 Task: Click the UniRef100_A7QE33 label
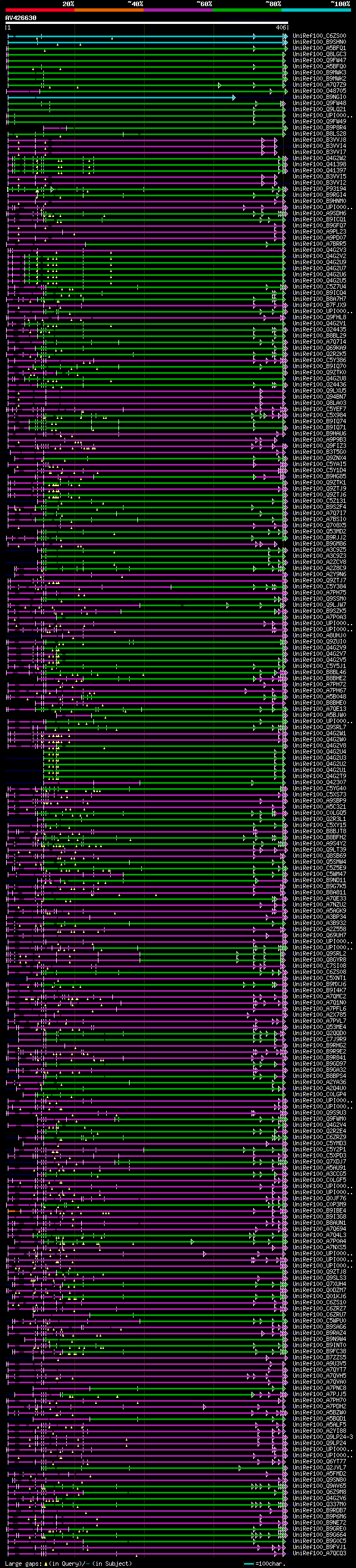click(319, 898)
